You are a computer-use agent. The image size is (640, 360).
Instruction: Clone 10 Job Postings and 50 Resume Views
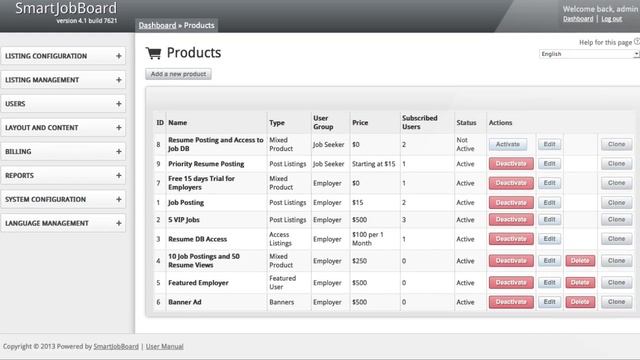coord(616,260)
